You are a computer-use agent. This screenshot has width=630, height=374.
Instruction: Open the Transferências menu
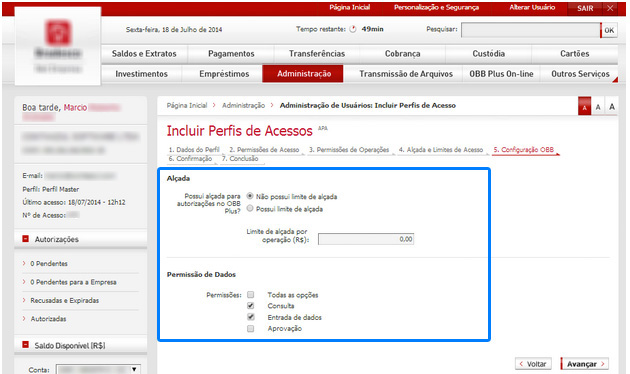coord(317,54)
